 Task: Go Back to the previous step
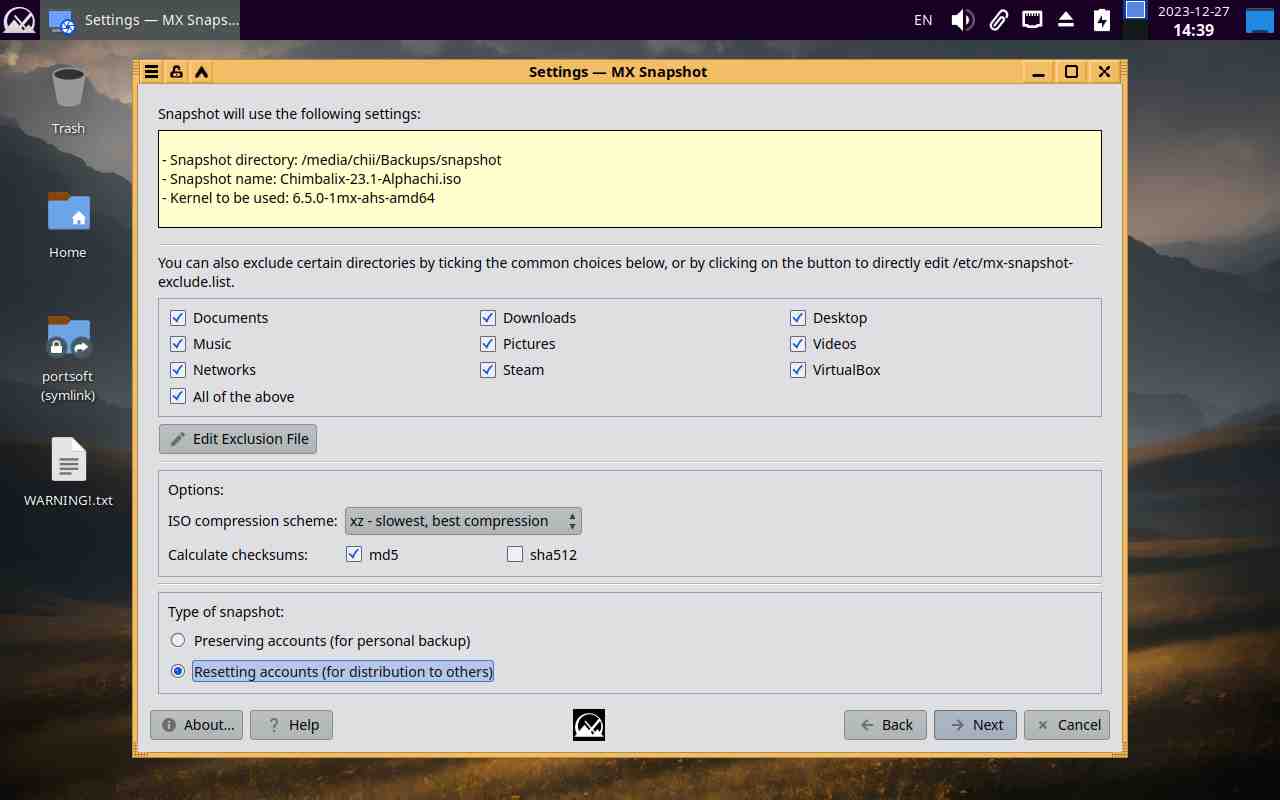tap(885, 725)
